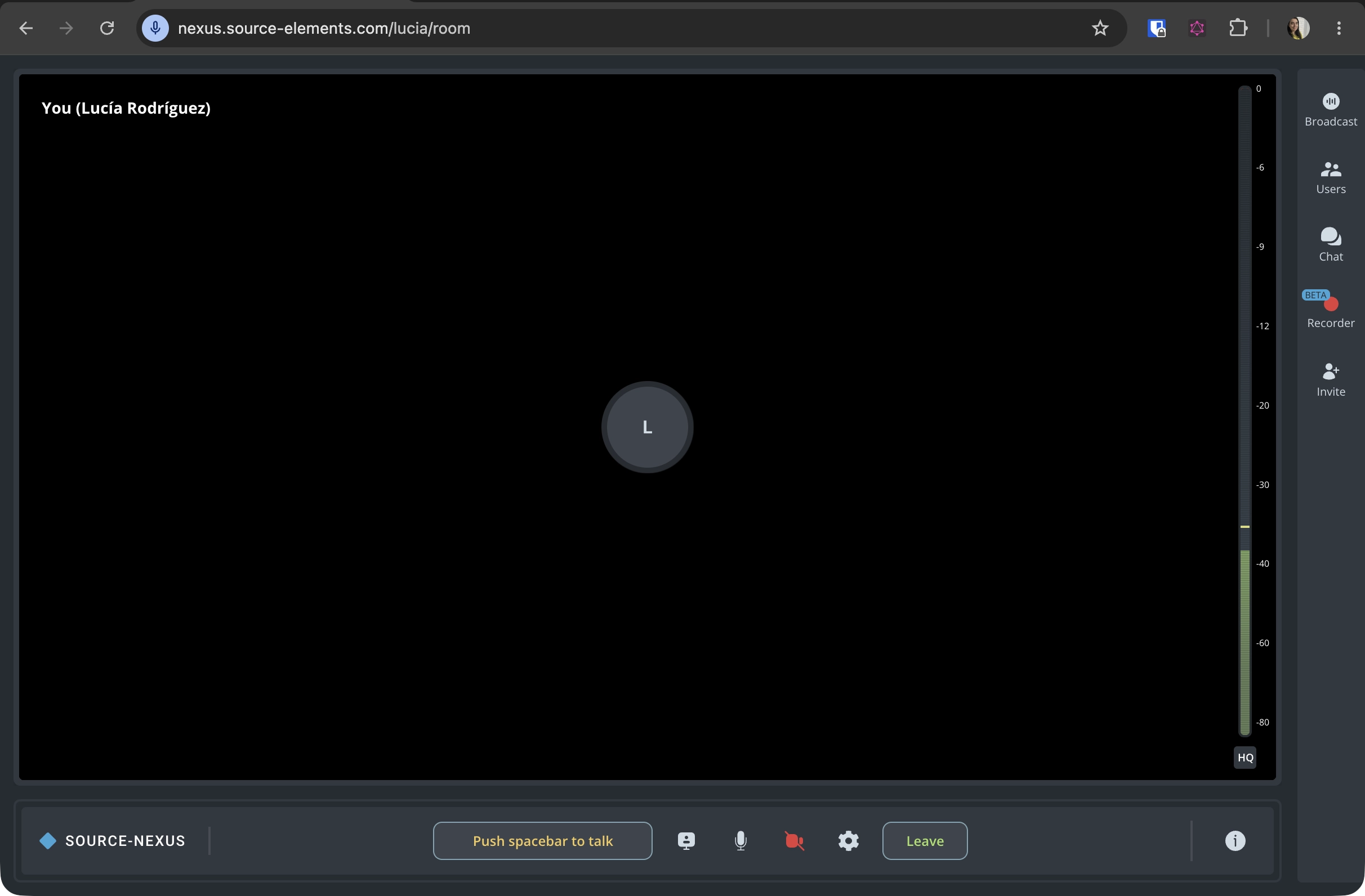
Task: Click the L avatar circle
Action: (647, 427)
